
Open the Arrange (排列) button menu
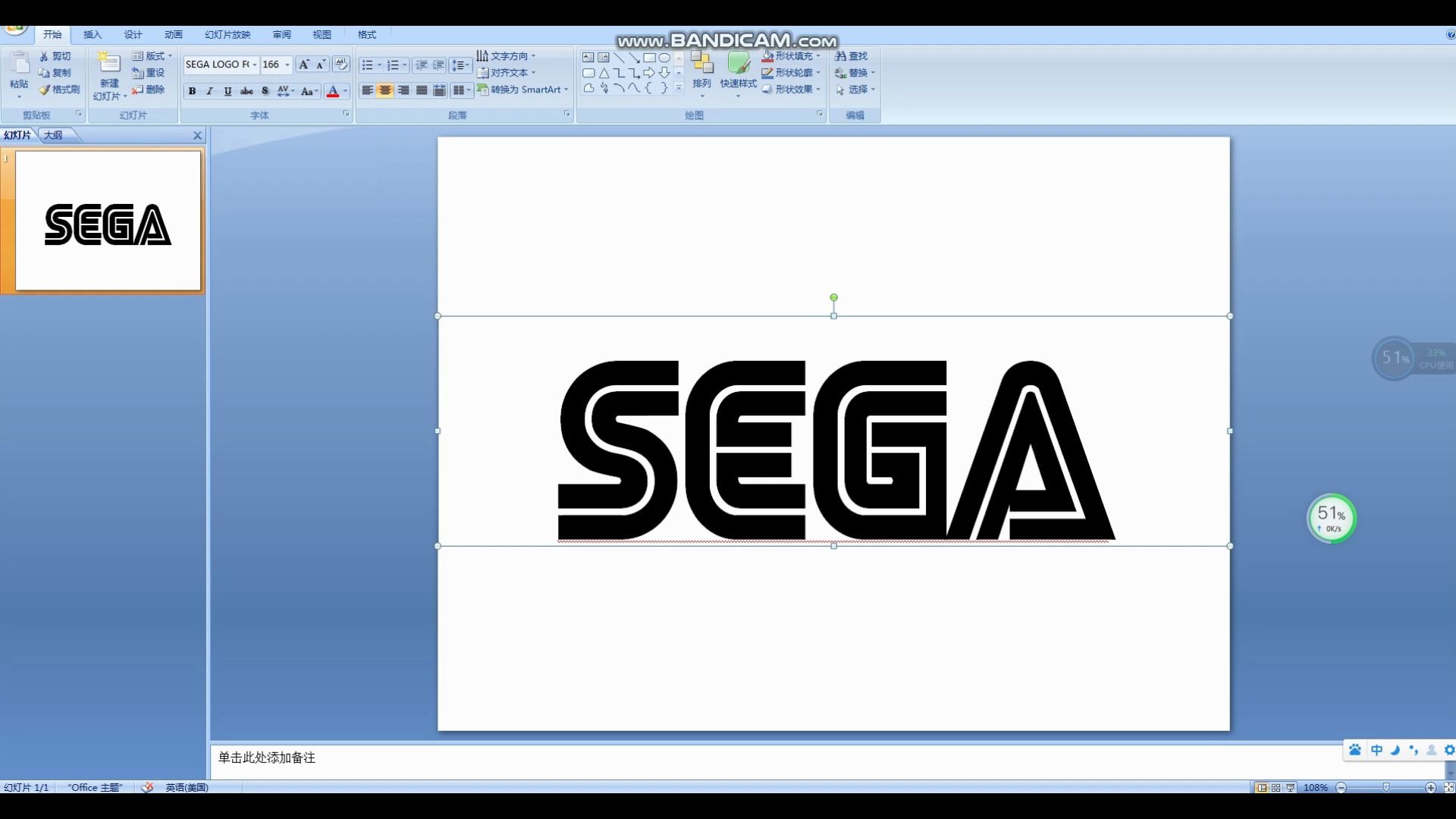tap(701, 74)
